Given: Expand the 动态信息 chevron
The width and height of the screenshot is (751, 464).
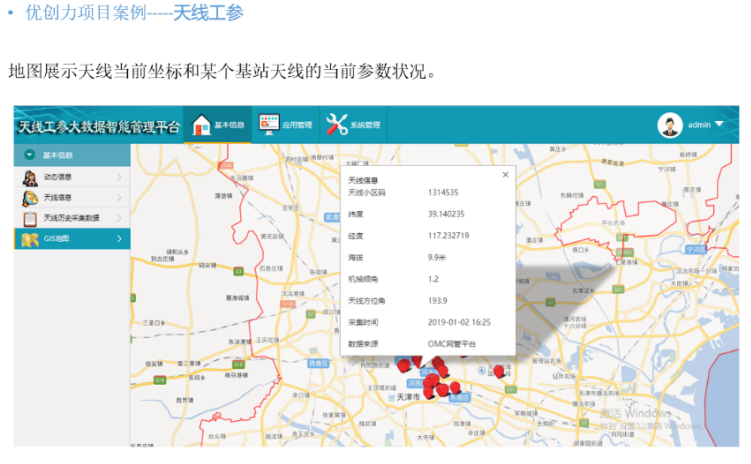Looking at the screenshot, I should 119,177.
